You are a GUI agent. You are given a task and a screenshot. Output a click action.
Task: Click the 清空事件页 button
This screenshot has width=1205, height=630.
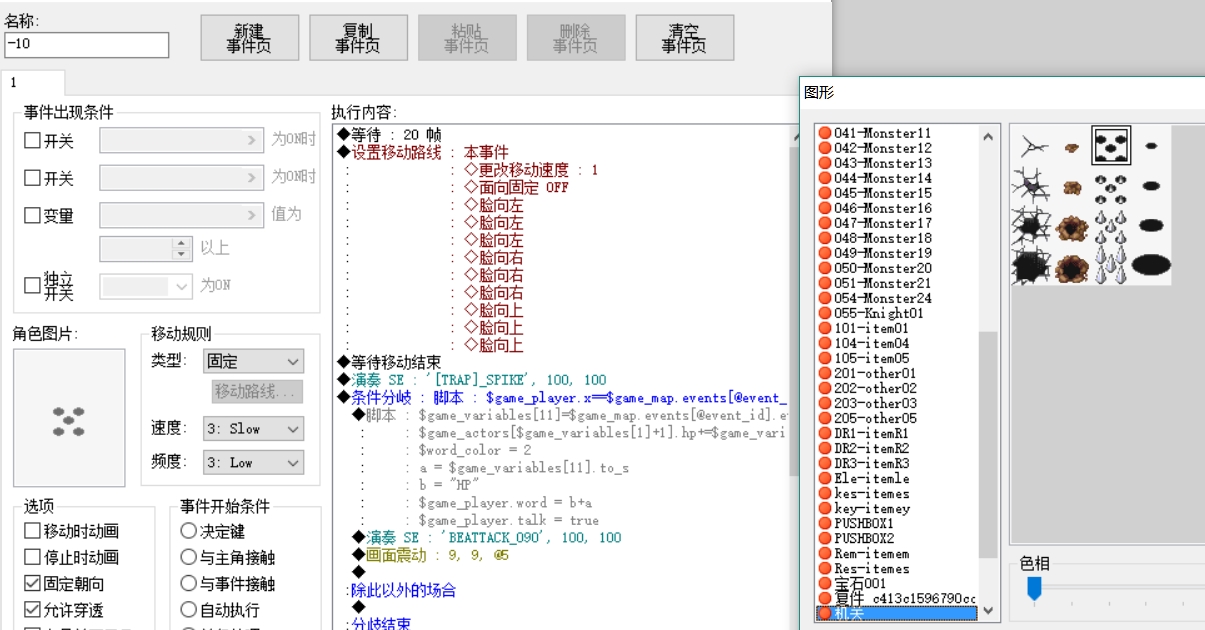[x=685, y=38]
